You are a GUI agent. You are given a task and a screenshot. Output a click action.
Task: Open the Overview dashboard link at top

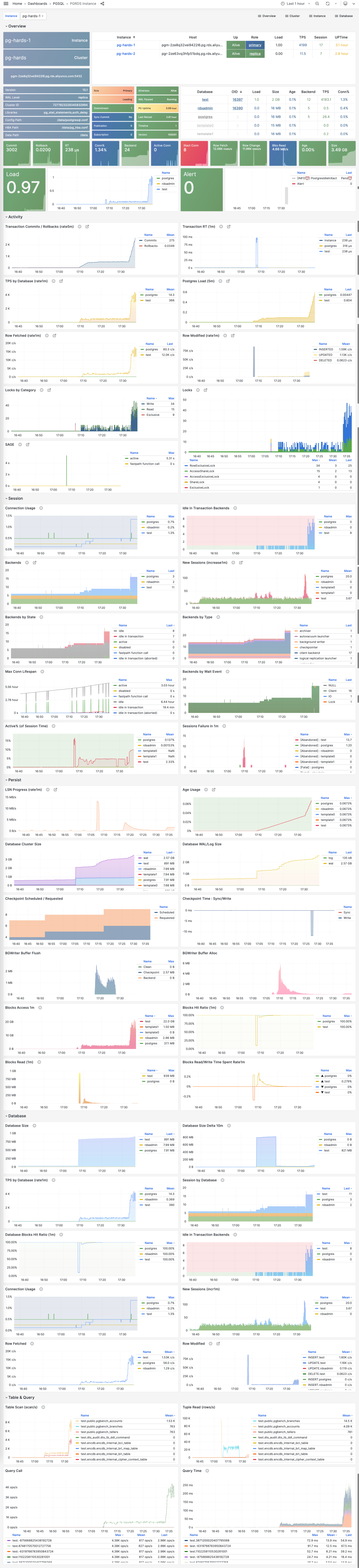pyautogui.click(x=267, y=16)
